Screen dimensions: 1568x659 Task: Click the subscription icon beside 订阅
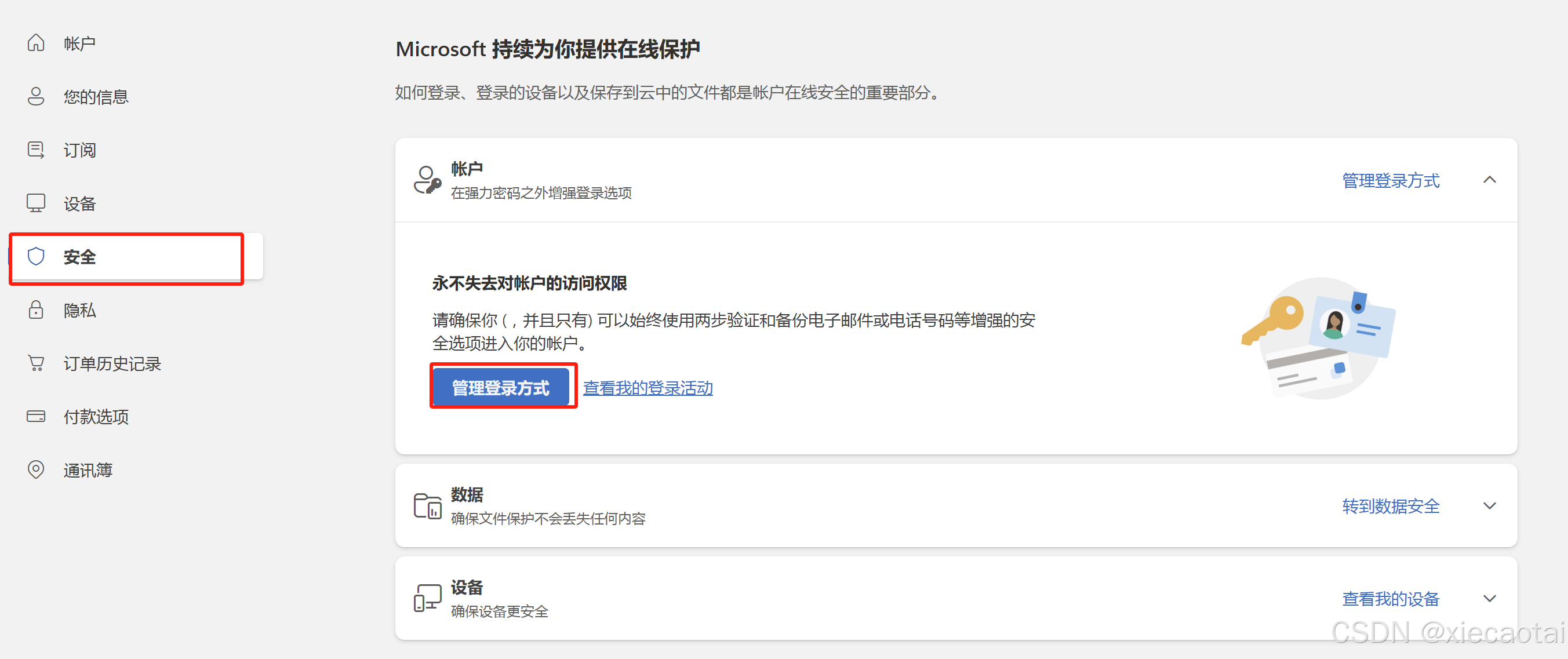tap(36, 150)
